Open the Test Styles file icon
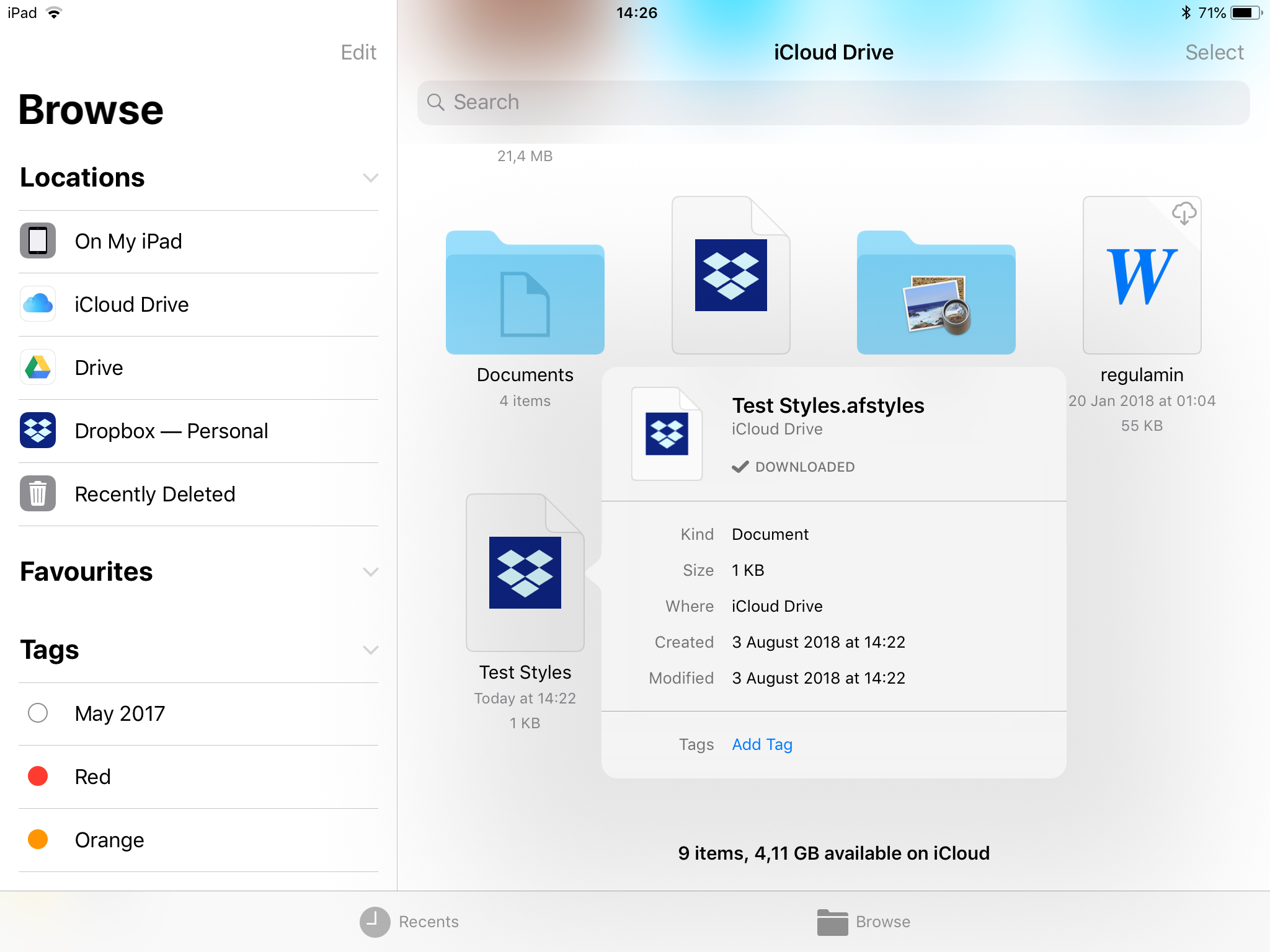 [525, 573]
